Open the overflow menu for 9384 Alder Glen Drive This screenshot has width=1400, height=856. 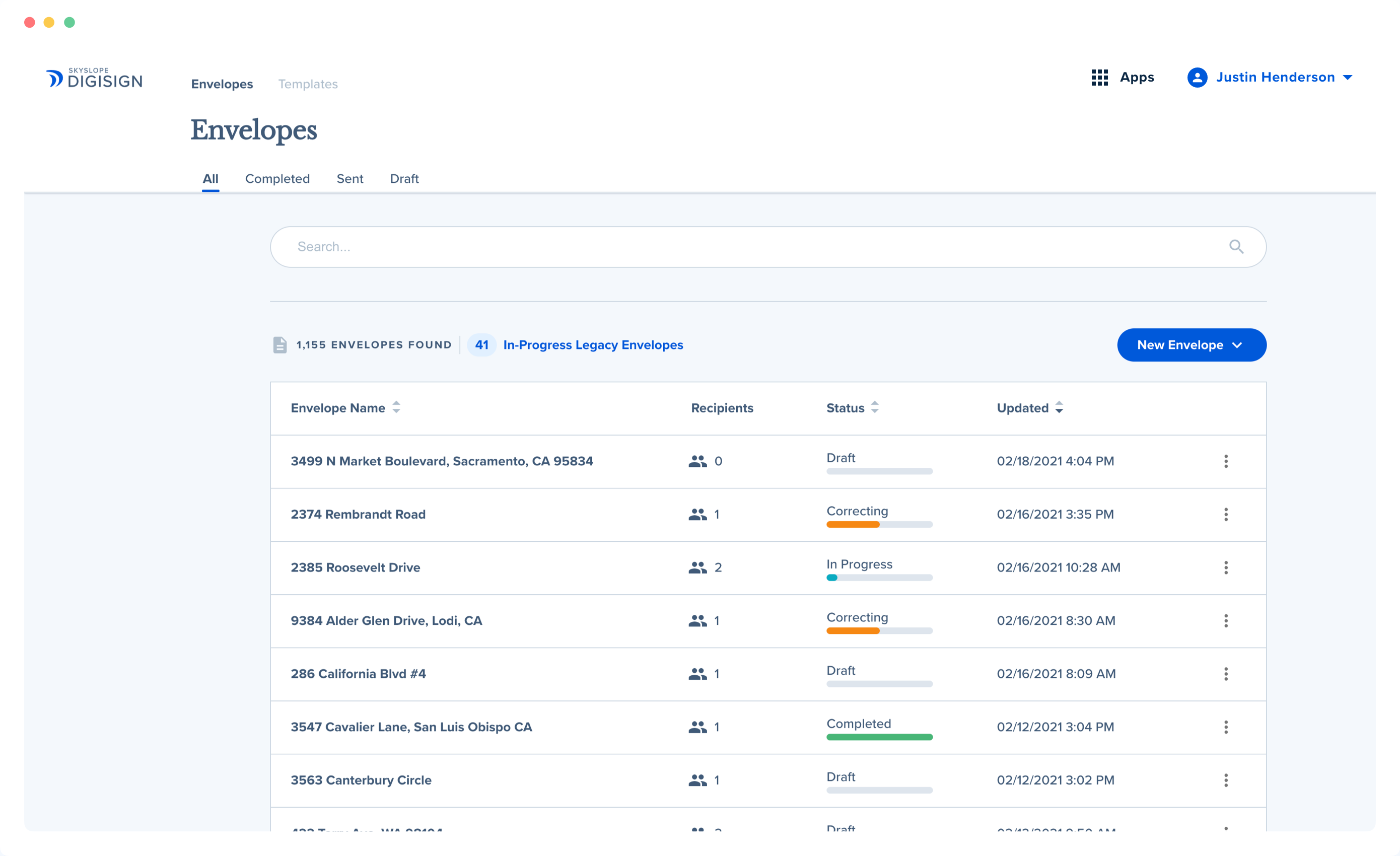(1226, 621)
